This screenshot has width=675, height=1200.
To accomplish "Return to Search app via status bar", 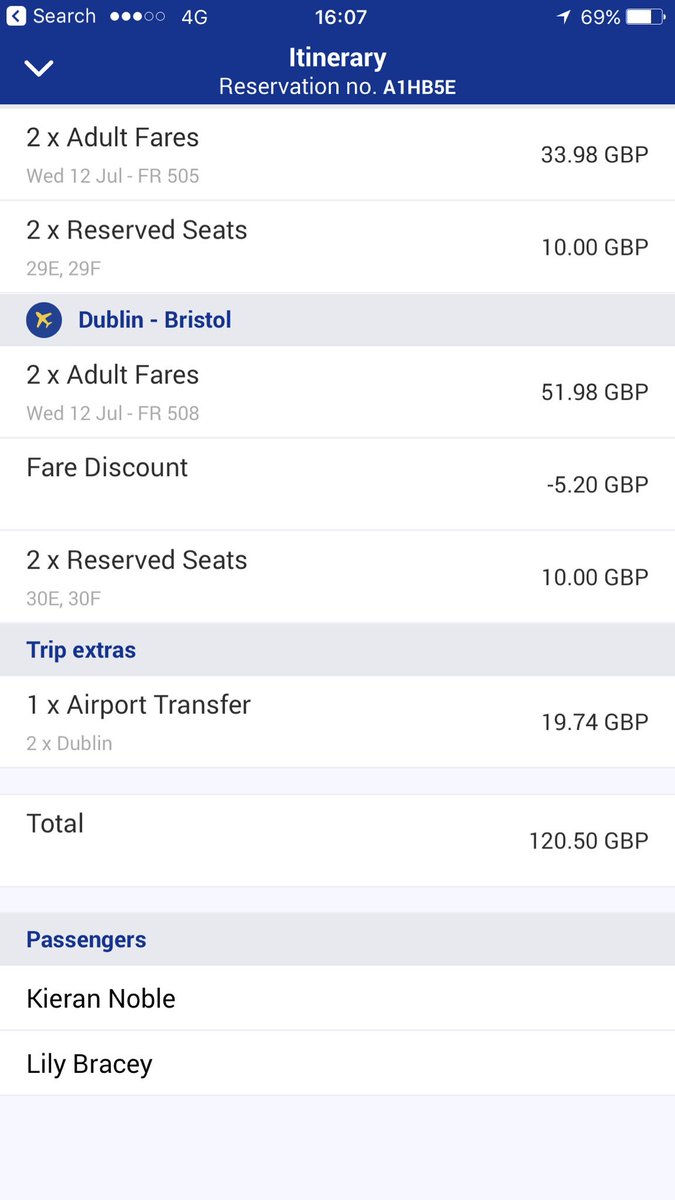I will (62, 17).
